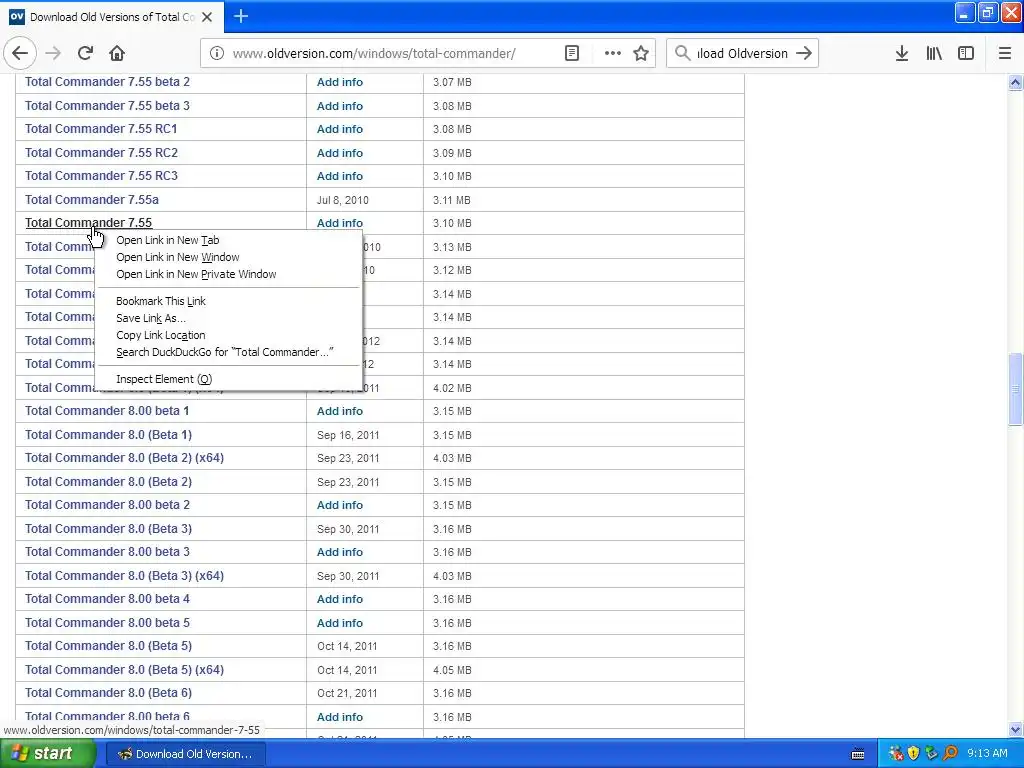Viewport: 1024px width, 768px height.
Task: Click the magnifier tray icon
Action: click(x=950, y=754)
